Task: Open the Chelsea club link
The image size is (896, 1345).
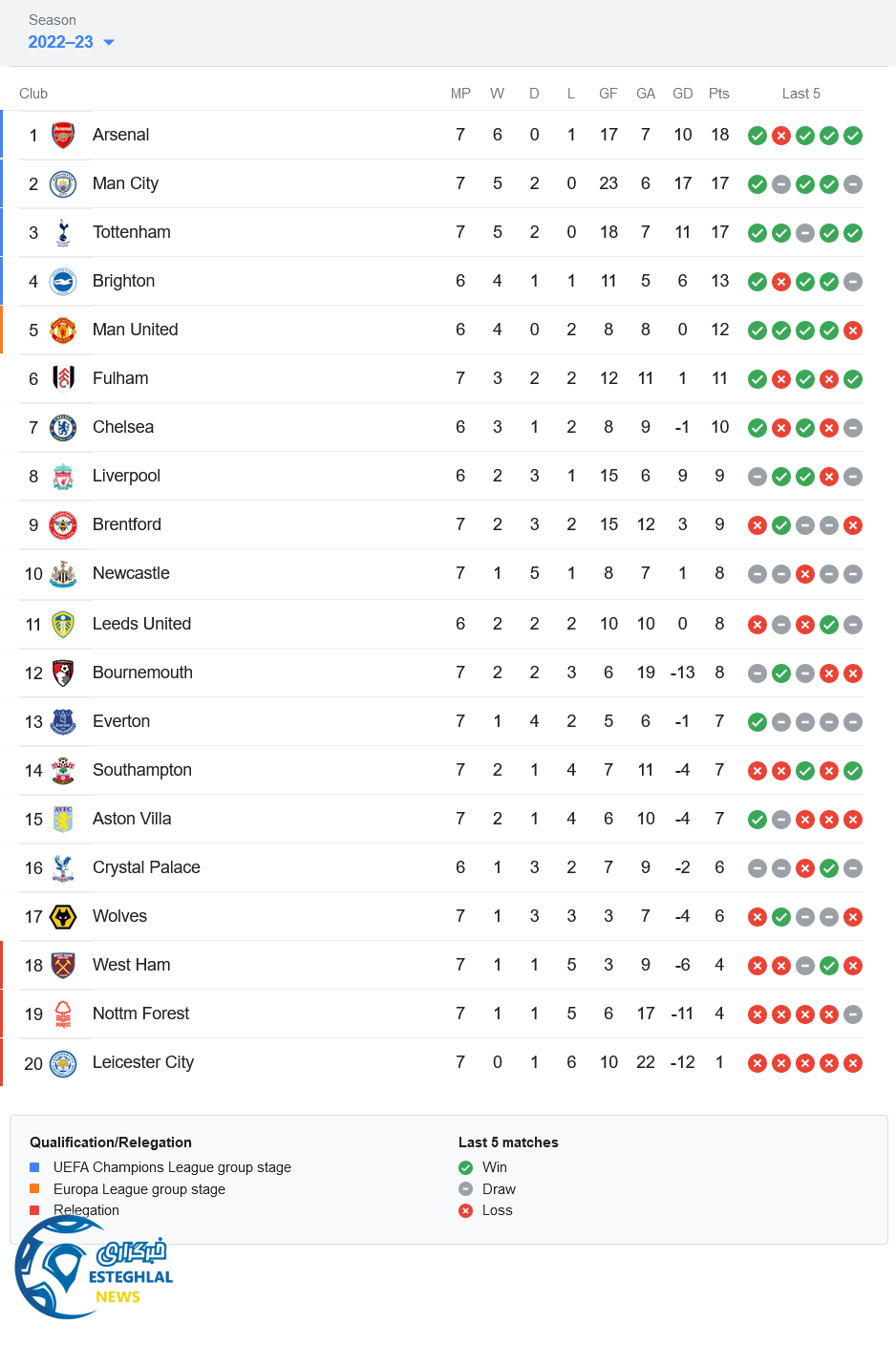Action: click(123, 427)
